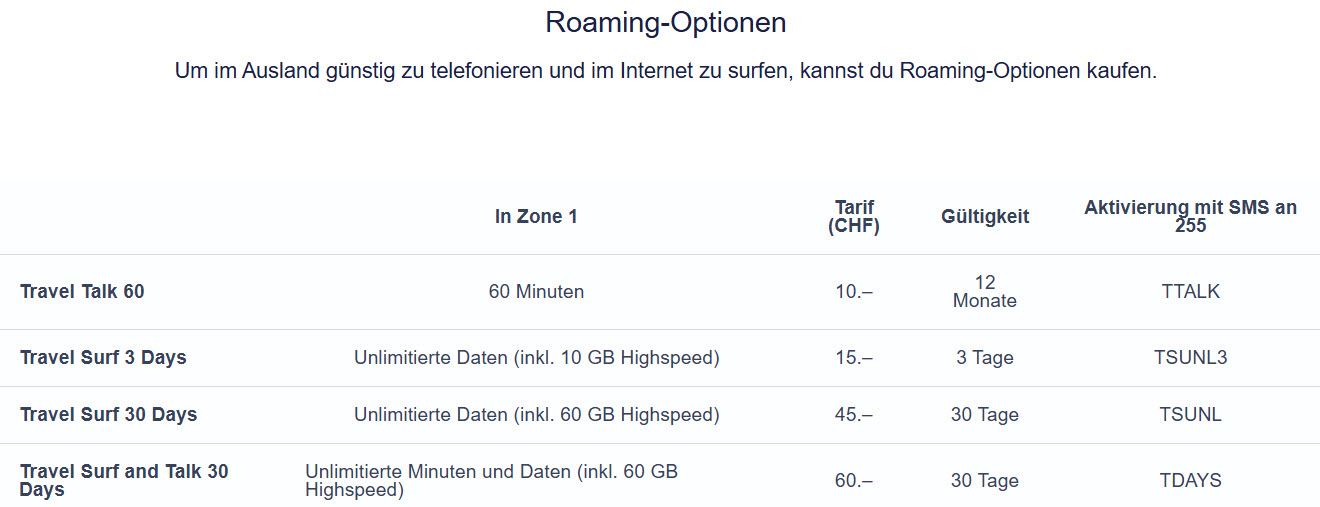The width and height of the screenshot is (1320, 507).
Task: Click the "Aktivierung mit SMS an 255" header
Action: tap(1190, 216)
